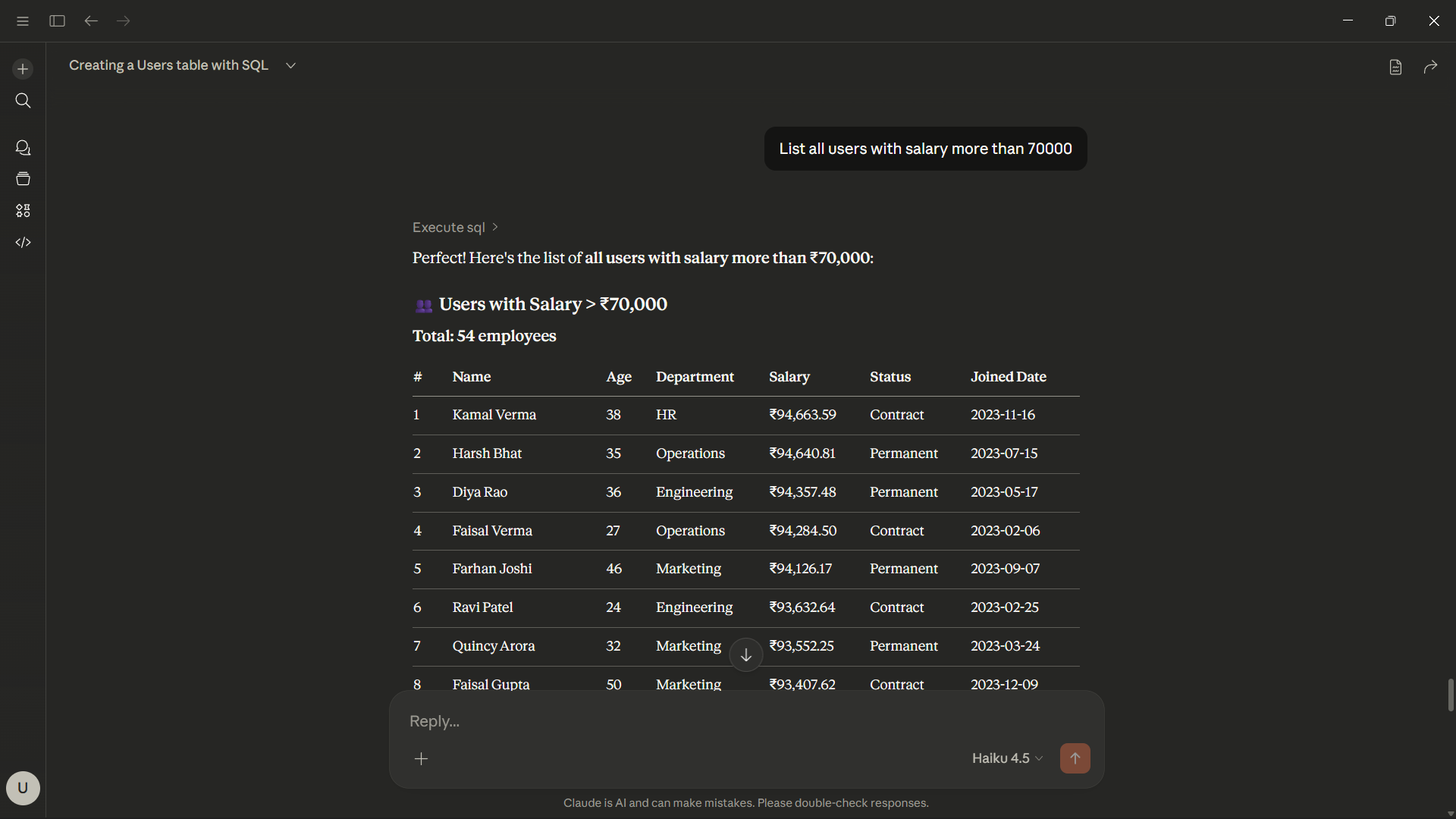Send the reply with the arrow button
The height and width of the screenshot is (819, 1456).
pos(1075,758)
